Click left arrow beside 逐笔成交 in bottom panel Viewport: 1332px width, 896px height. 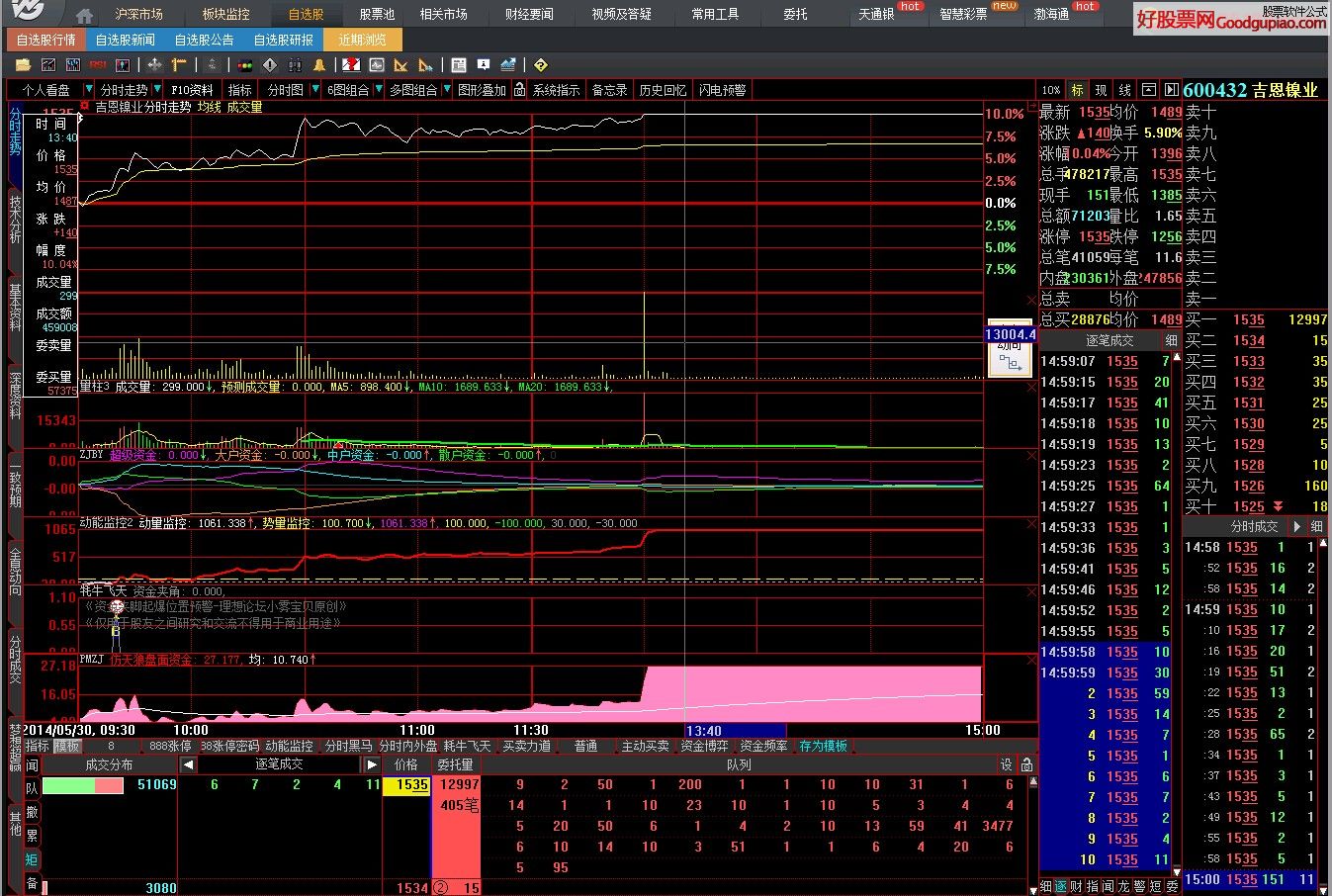188,764
